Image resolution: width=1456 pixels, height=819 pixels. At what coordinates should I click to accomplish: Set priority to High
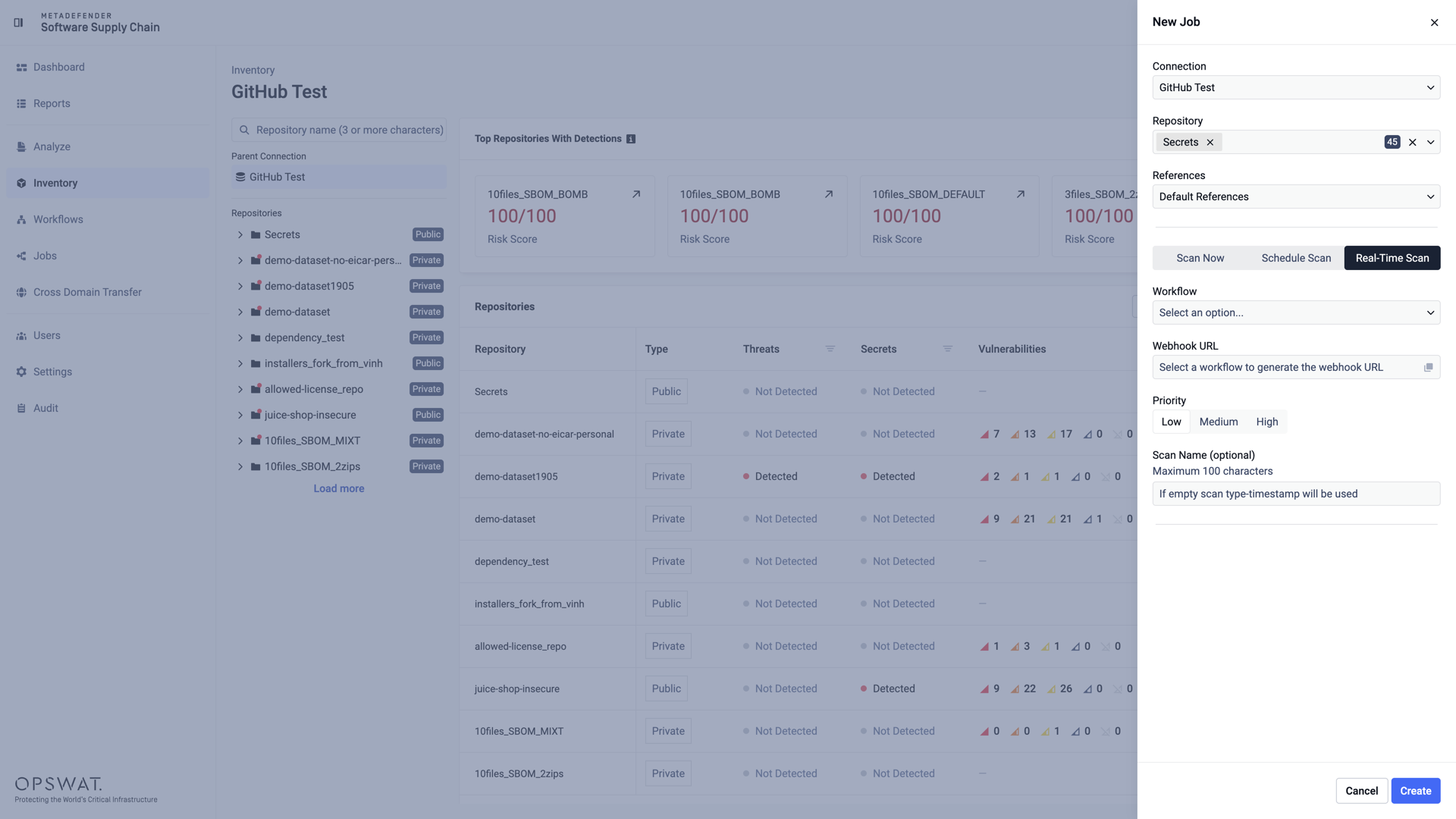tap(1267, 422)
